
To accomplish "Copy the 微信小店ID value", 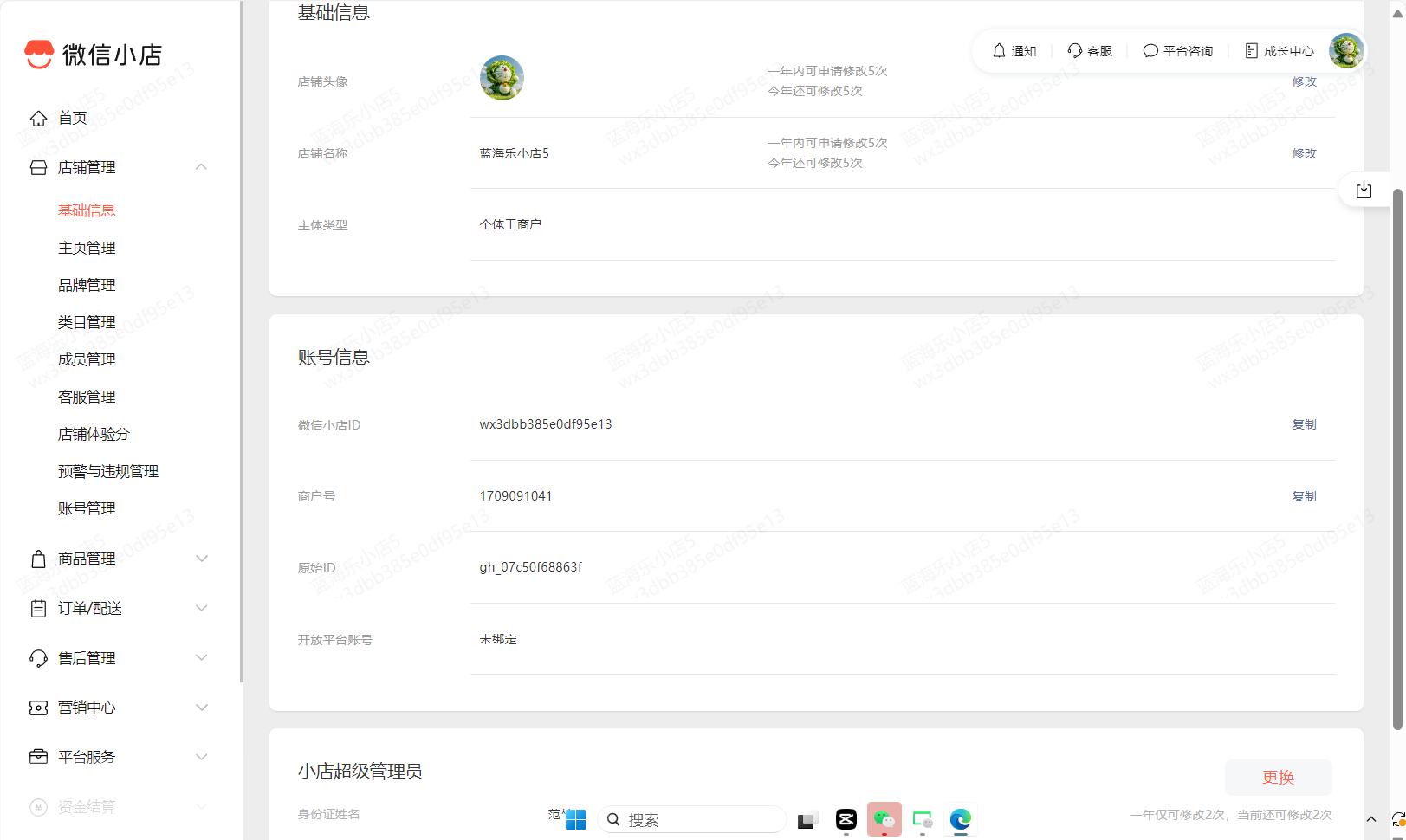I will pos(1304,424).
